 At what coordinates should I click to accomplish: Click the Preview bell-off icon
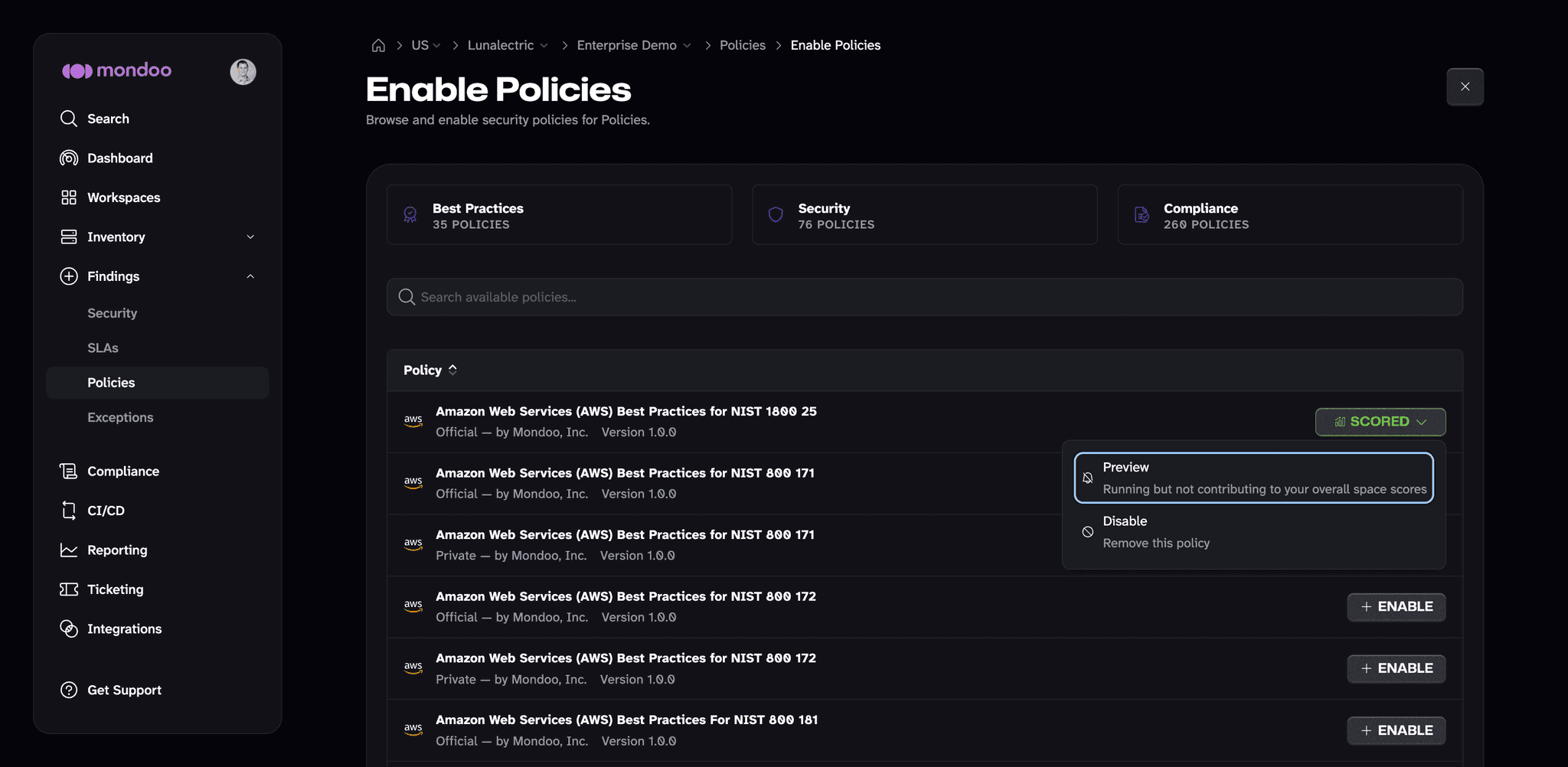(x=1087, y=478)
